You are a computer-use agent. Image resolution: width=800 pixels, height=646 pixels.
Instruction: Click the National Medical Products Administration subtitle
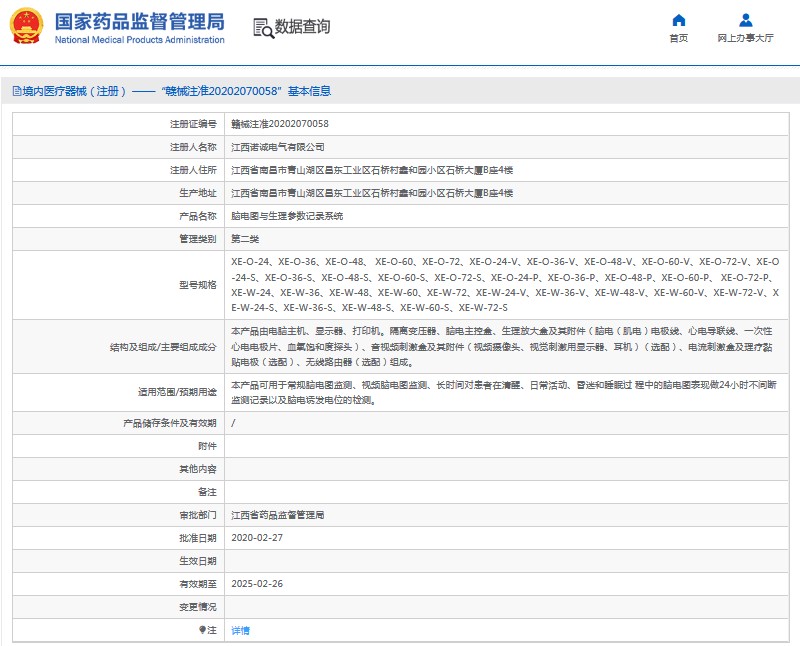[139, 40]
